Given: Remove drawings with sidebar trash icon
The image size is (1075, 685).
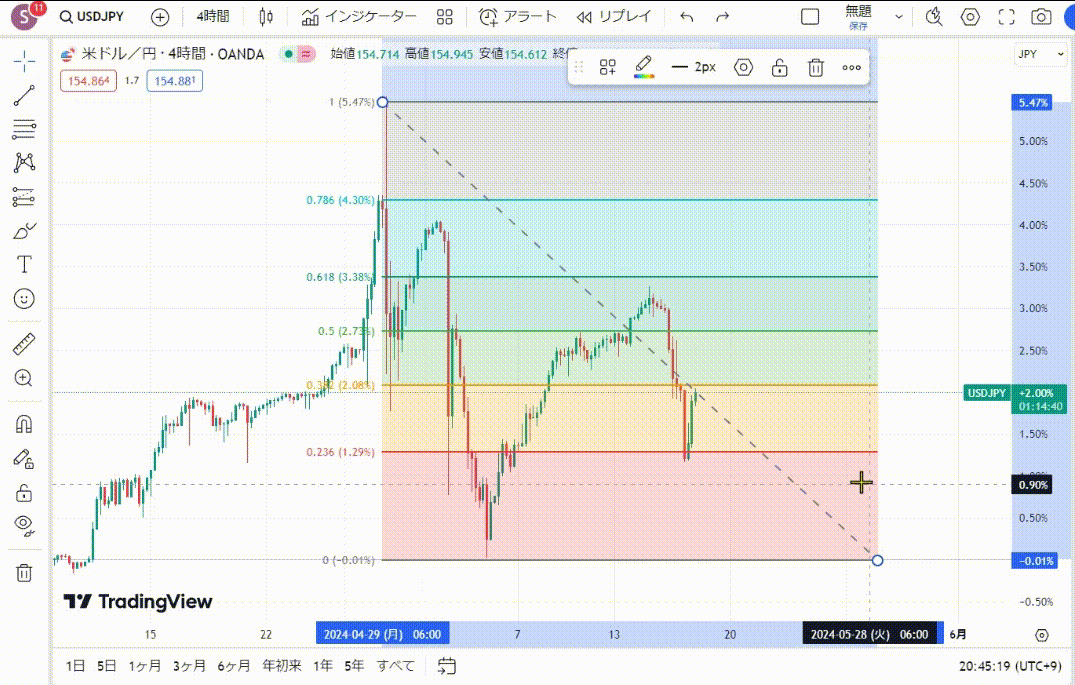Looking at the screenshot, I should point(24,573).
